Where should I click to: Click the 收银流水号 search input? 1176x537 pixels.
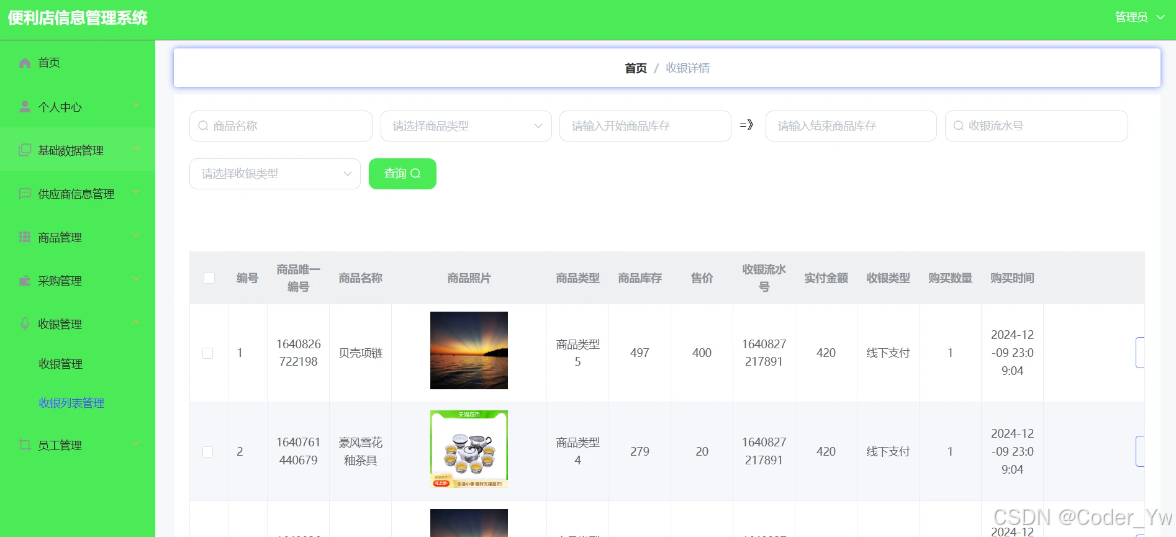1036,126
